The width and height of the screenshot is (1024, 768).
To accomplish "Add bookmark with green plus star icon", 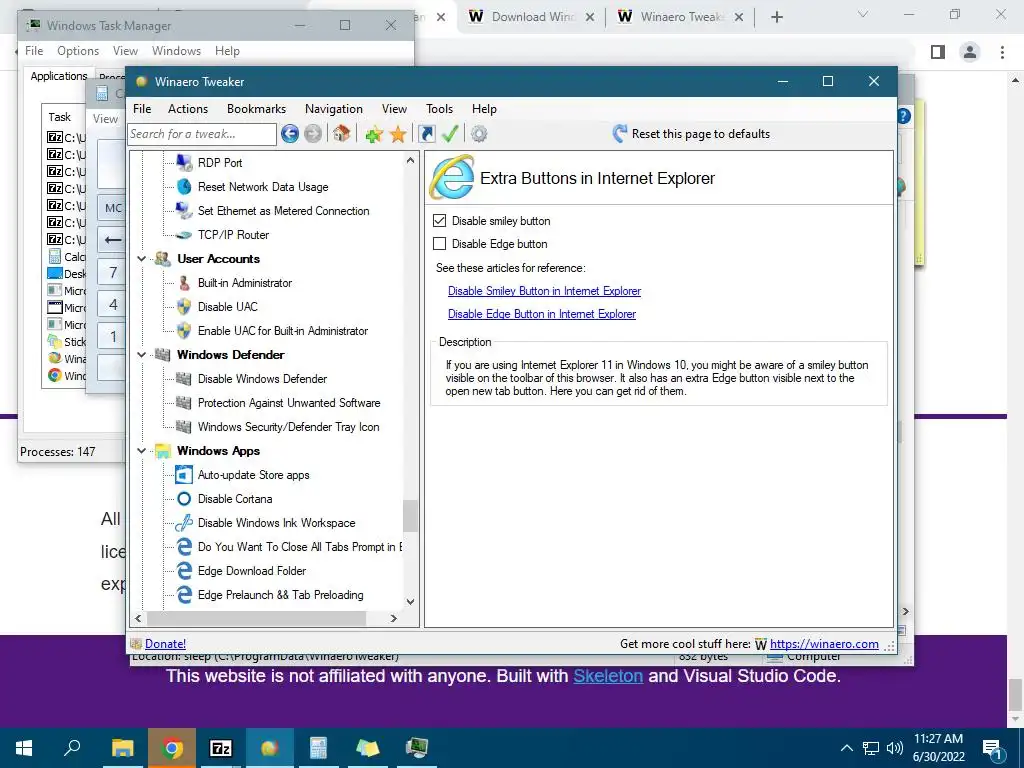I will [374, 134].
